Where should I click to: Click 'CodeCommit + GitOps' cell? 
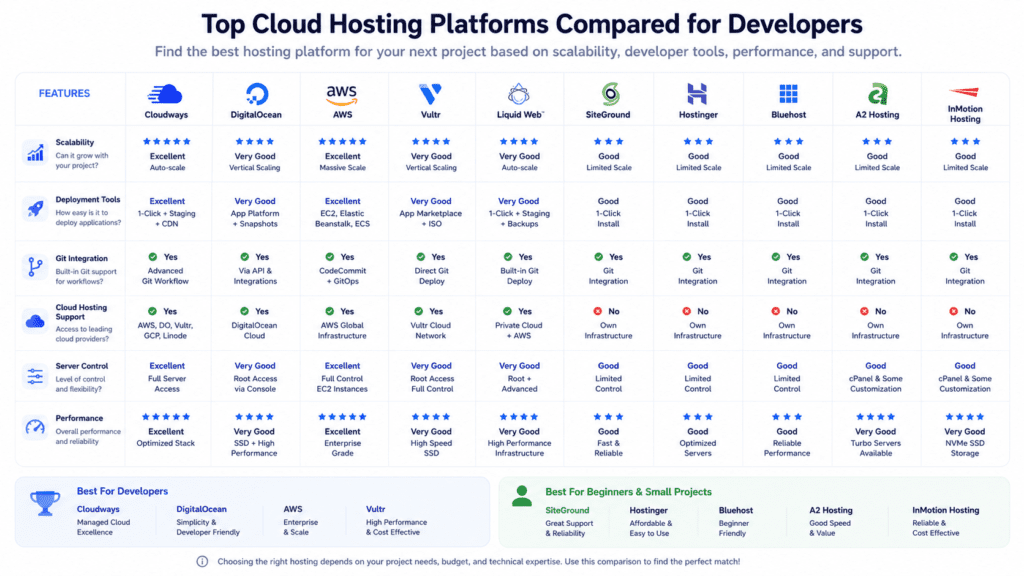tap(342, 276)
